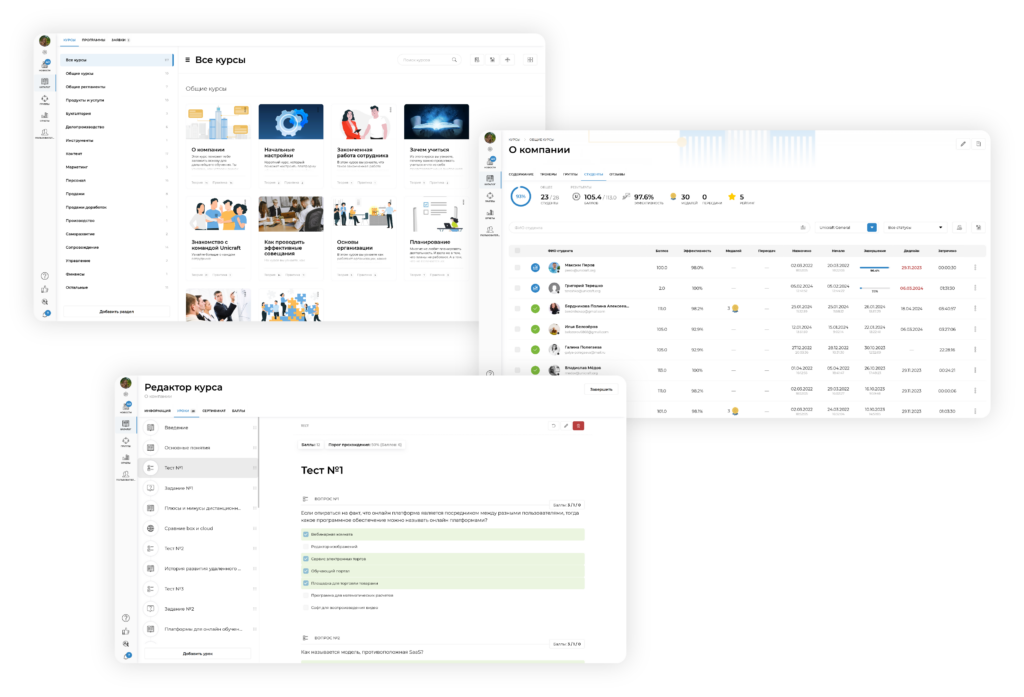Click the pencil edit icon in О компании window

click(963, 144)
